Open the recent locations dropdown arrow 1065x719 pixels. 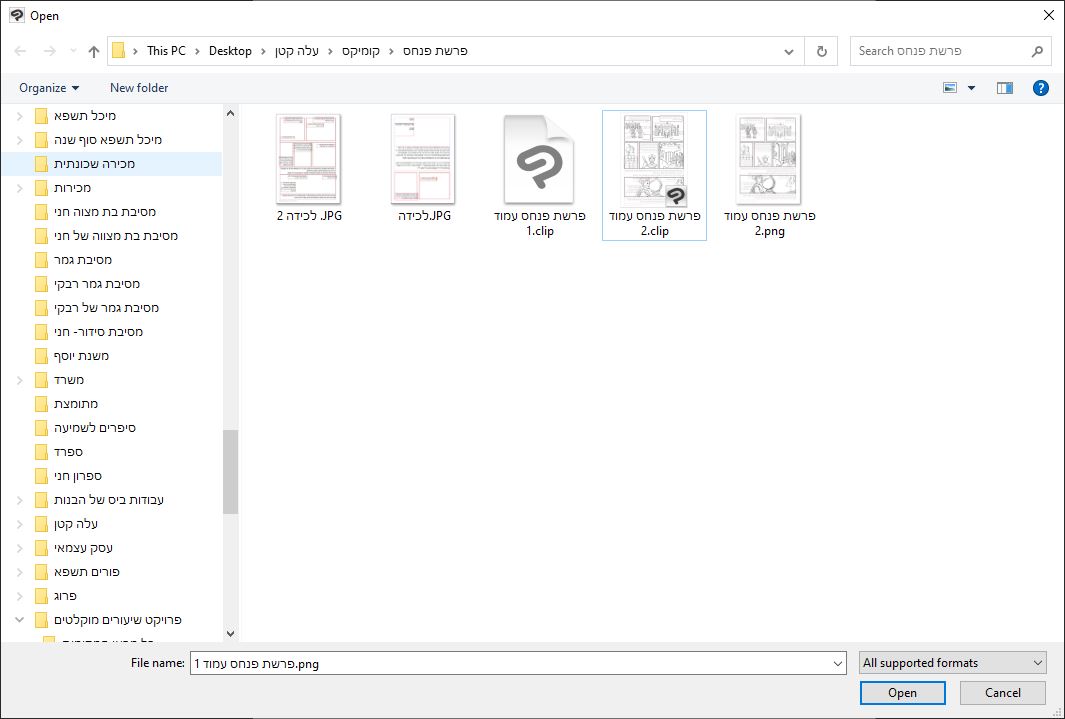pos(73,51)
